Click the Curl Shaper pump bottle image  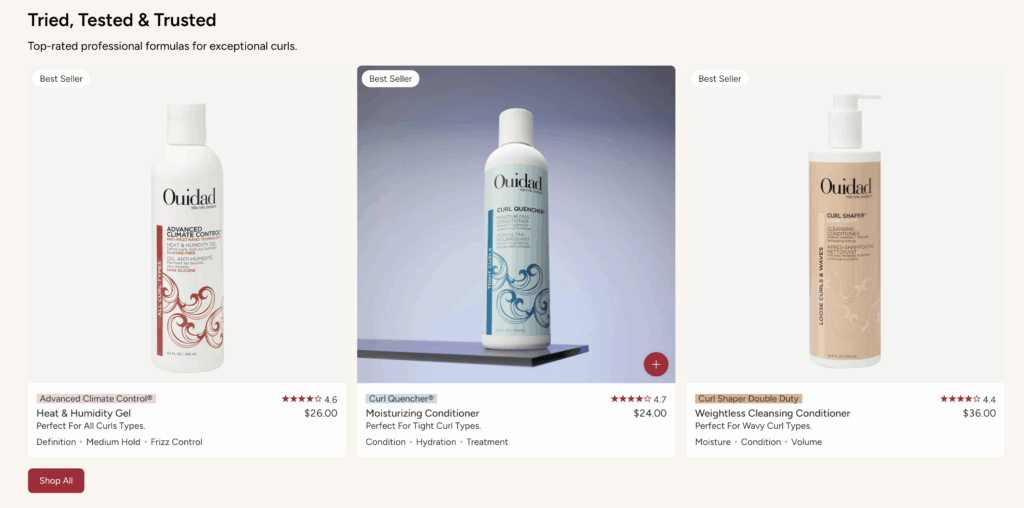point(846,231)
